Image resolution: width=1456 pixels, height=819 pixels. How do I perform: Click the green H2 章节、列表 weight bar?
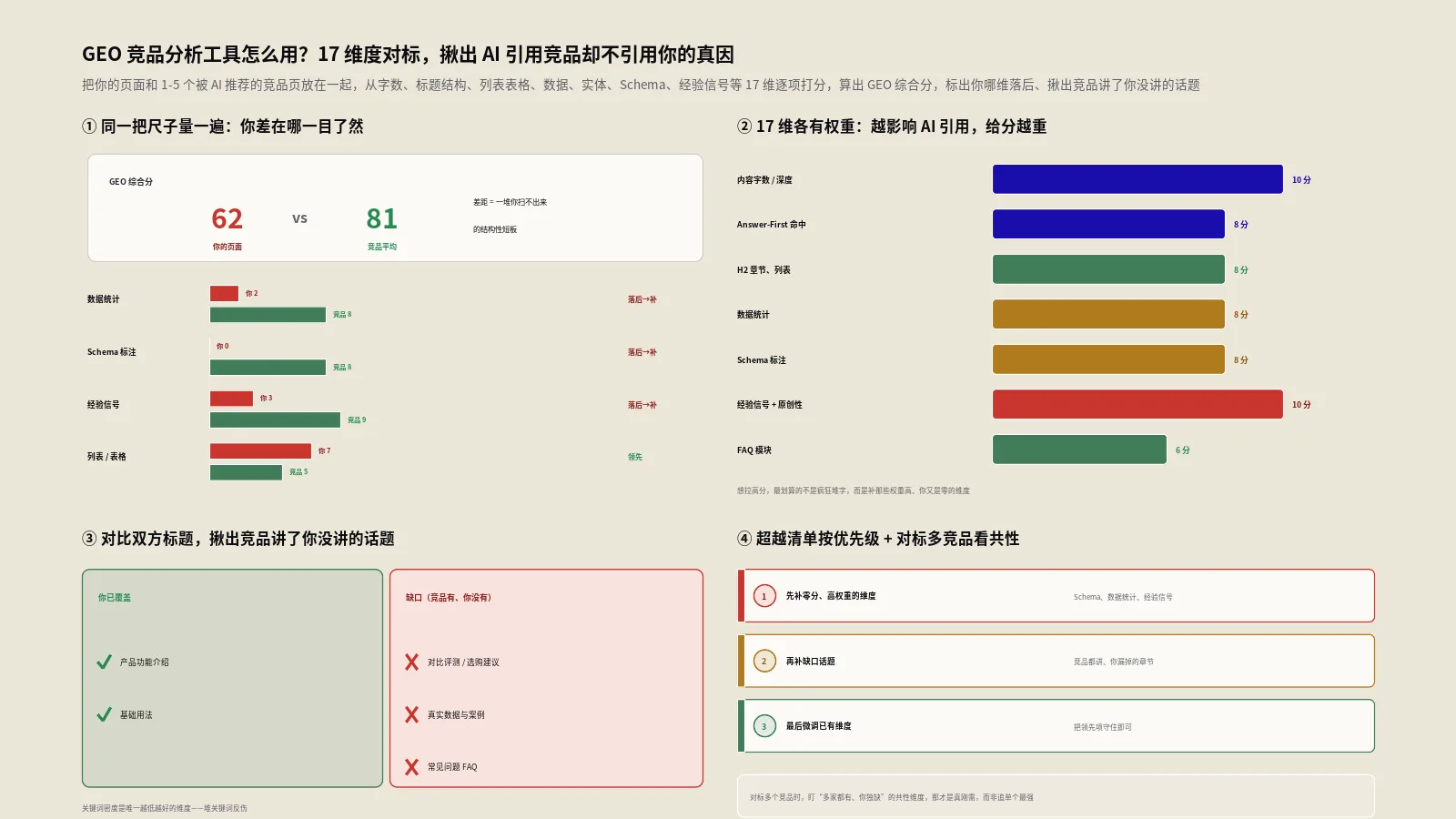pyautogui.click(x=1108, y=269)
